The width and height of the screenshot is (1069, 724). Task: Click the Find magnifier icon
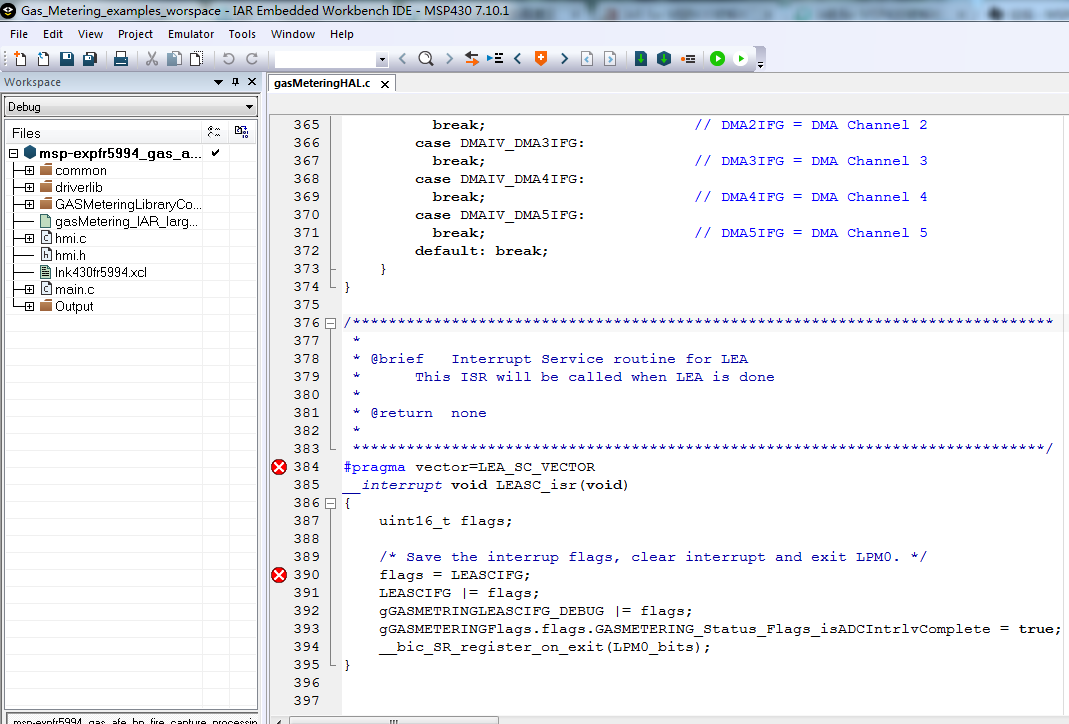pyautogui.click(x=425, y=59)
